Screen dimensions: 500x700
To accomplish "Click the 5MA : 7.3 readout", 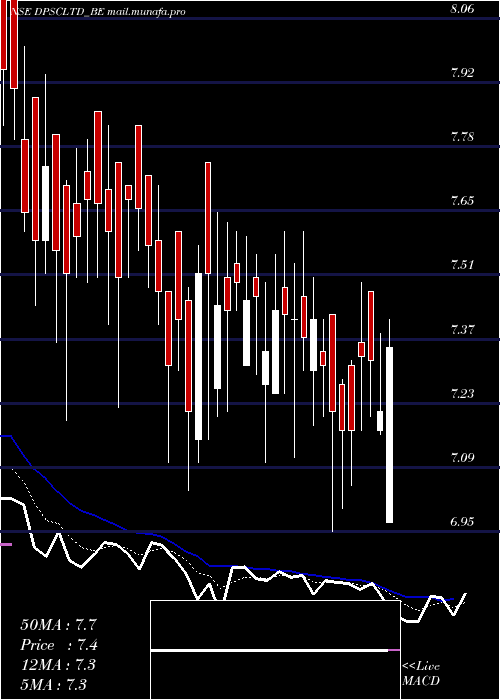I will pos(54,684).
